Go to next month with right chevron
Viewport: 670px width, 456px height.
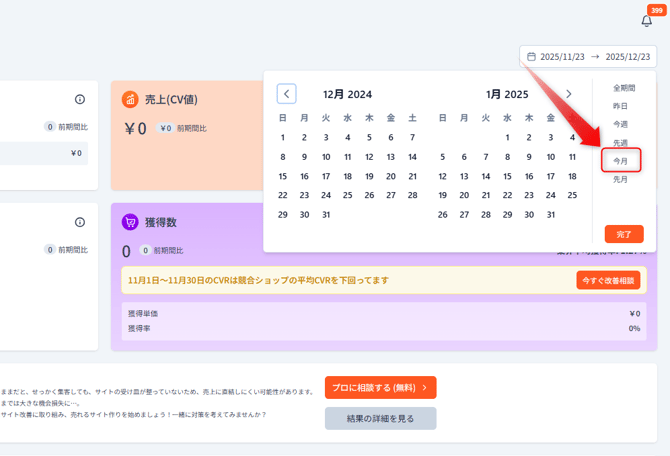click(x=569, y=94)
